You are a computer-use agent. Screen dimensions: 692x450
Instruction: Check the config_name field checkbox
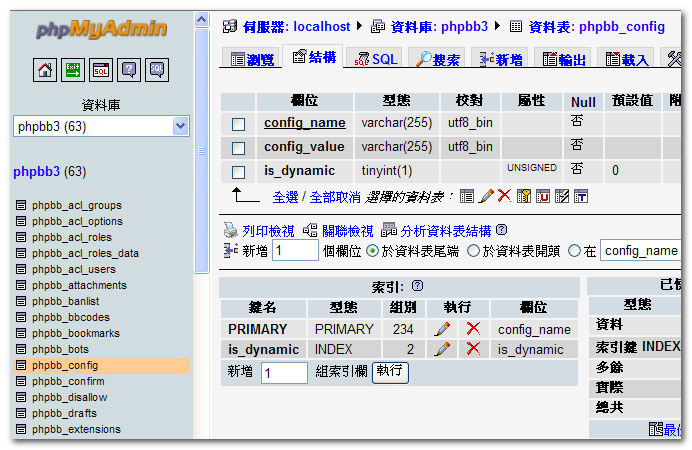(238, 124)
